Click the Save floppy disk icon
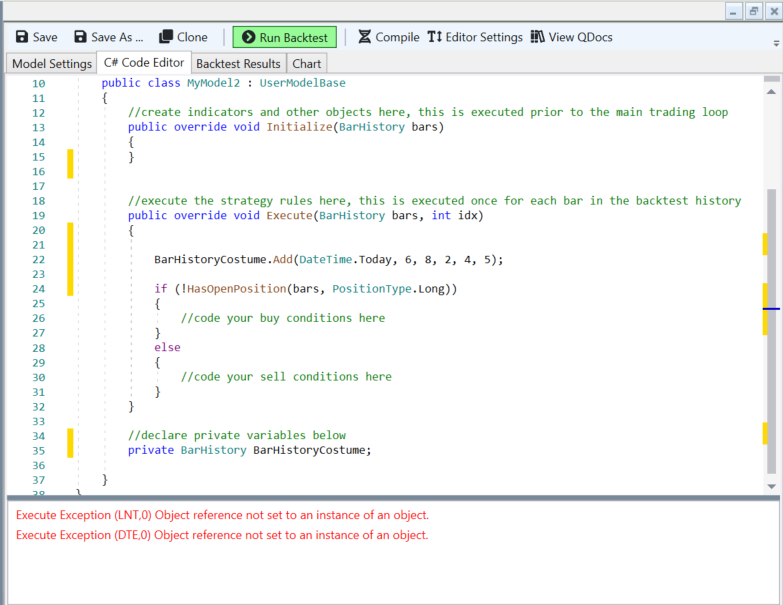The image size is (783, 605). tap(22, 37)
